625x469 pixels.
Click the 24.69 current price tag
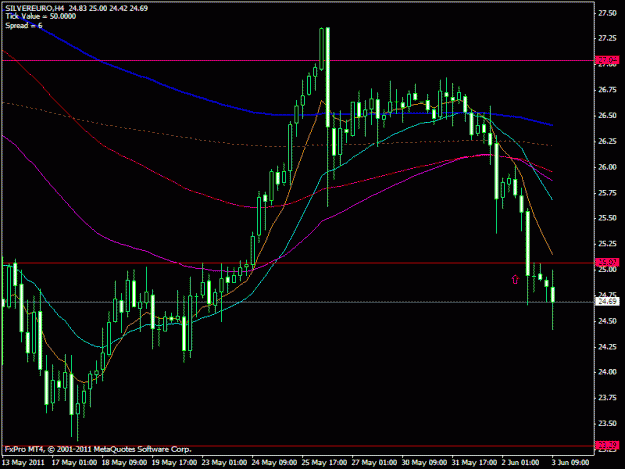(607, 302)
